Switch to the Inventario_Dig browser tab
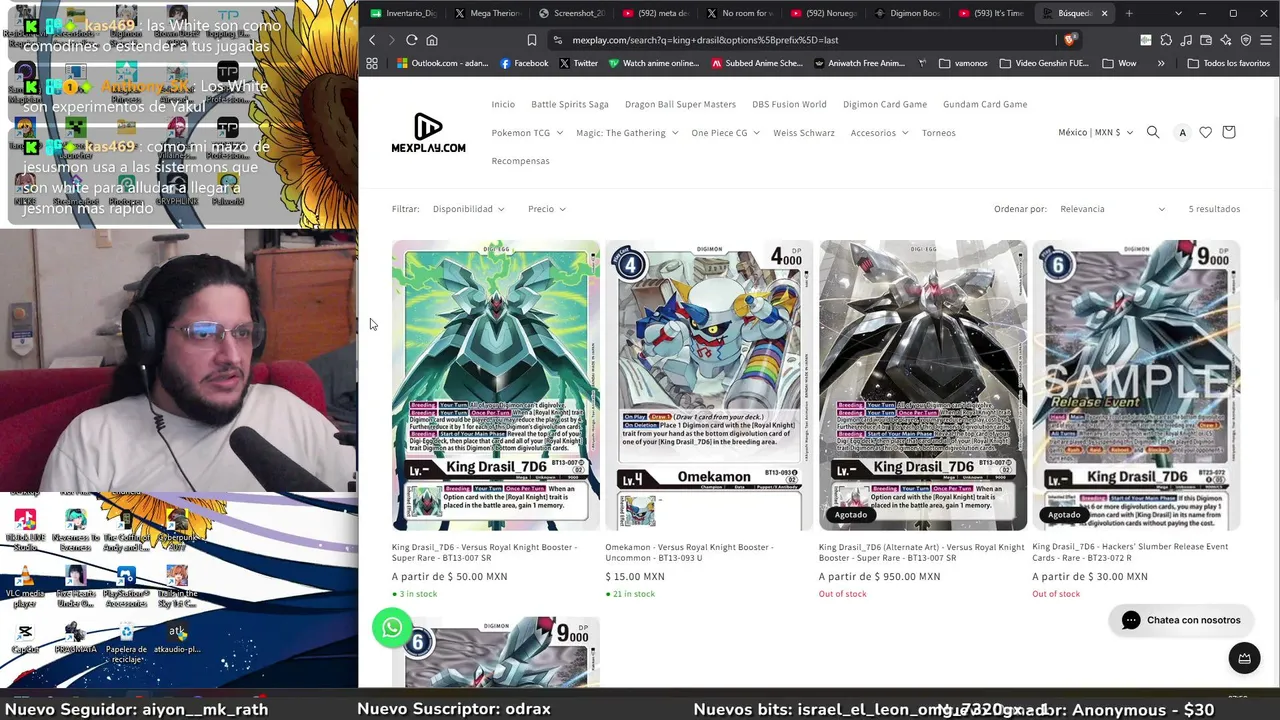This screenshot has height=720, width=1280. click(403, 13)
